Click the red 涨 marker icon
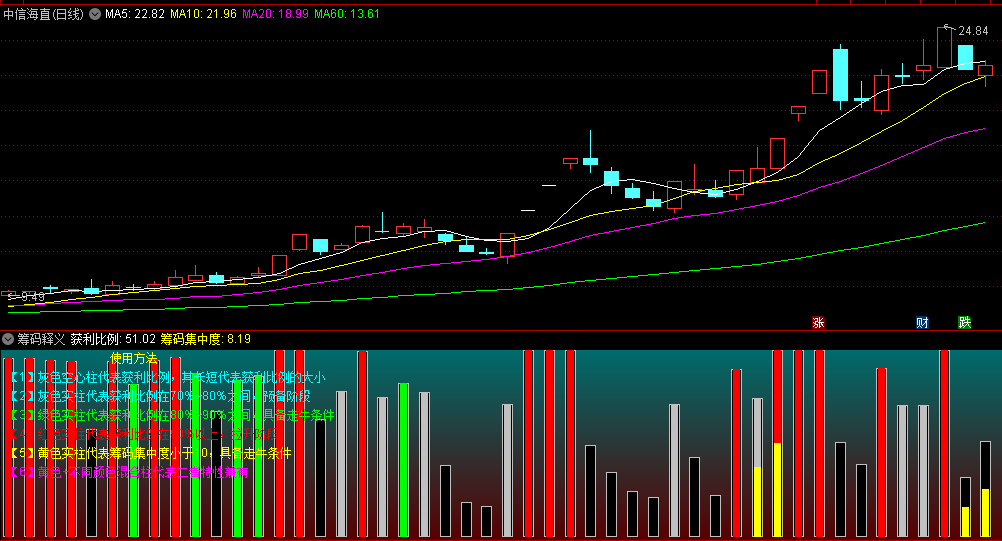Screen dimensions: 1002x541 click(x=818, y=323)
